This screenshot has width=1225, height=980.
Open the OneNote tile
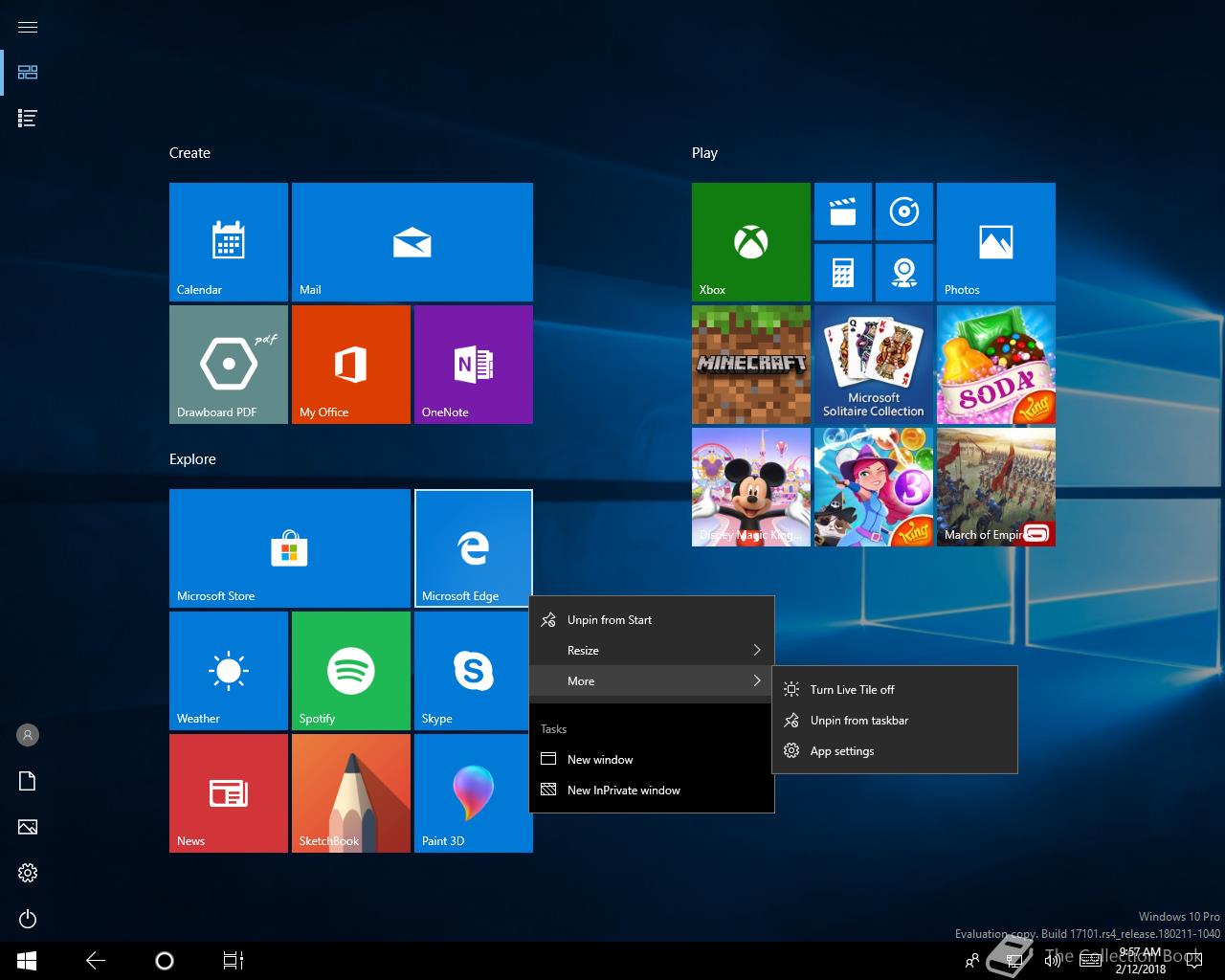pos(474,365)
